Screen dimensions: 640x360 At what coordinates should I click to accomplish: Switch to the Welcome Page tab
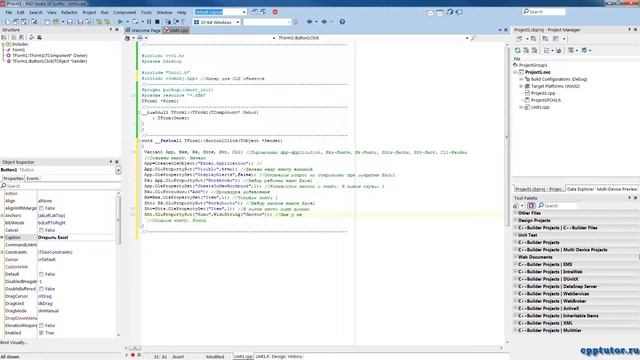click(x=143, y=30)
